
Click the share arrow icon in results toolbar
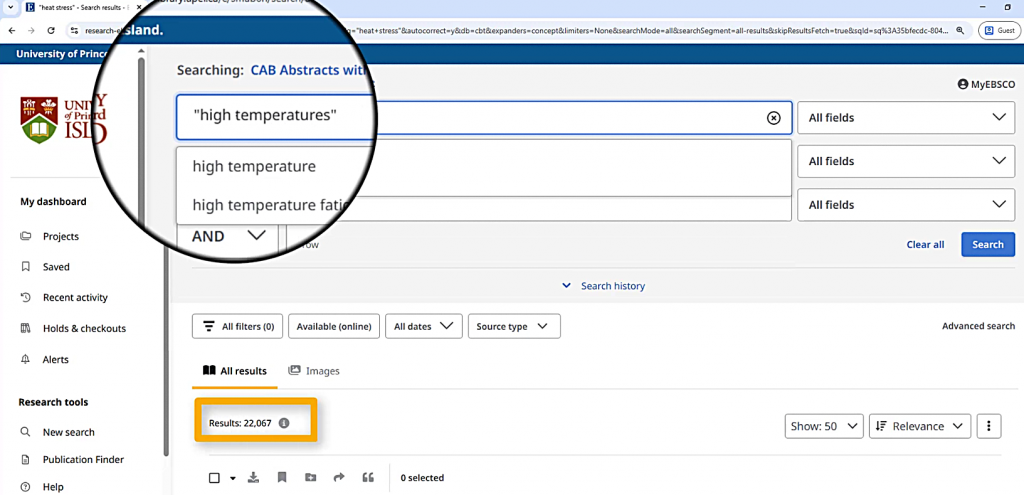point(339,478)
